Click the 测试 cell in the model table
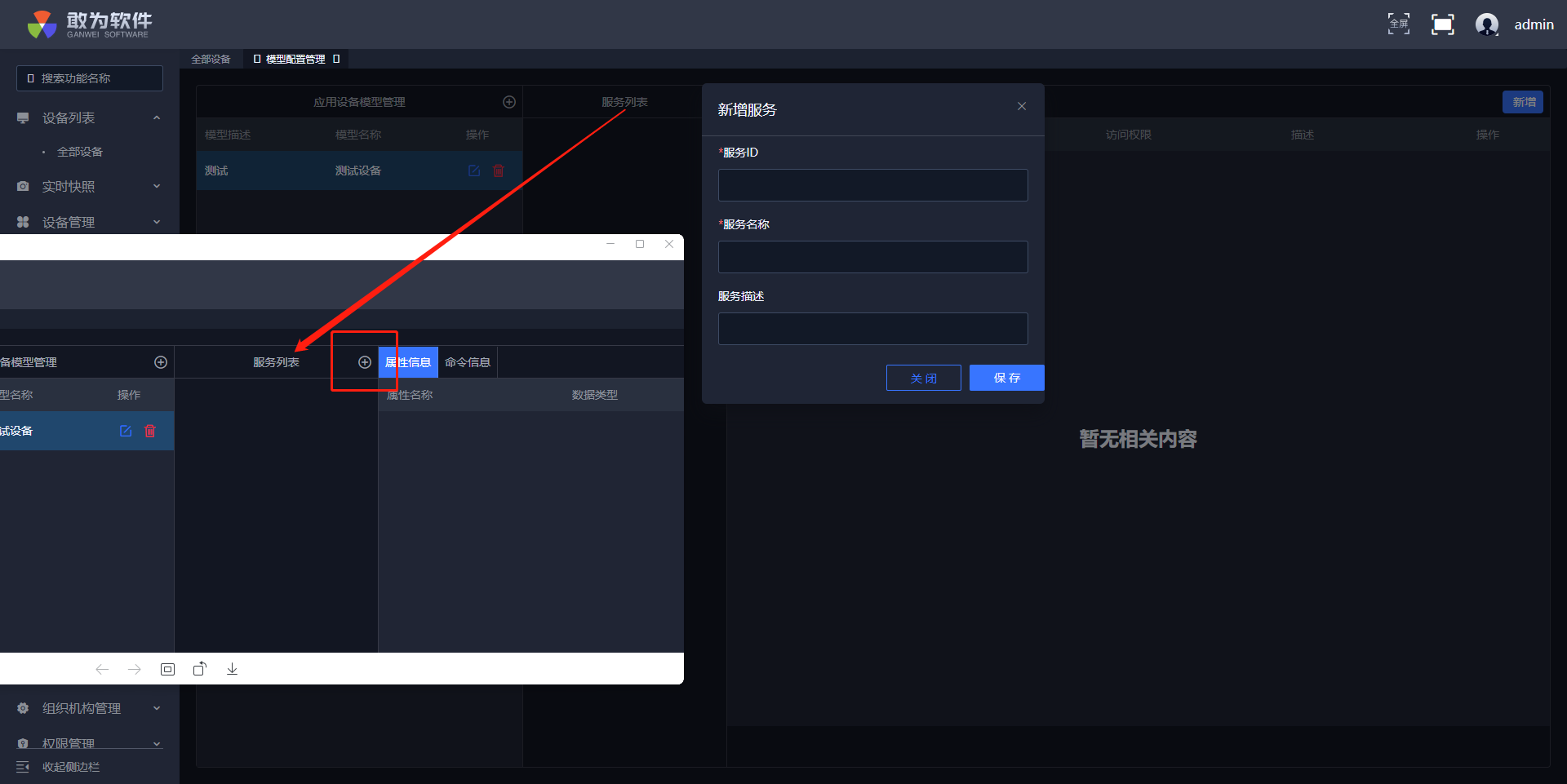The image size is (1567, 784). 216,171
